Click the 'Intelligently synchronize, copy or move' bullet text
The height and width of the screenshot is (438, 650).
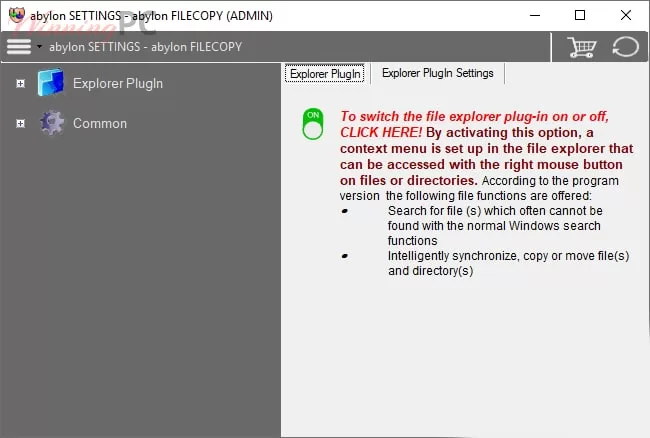coord(508,263)
